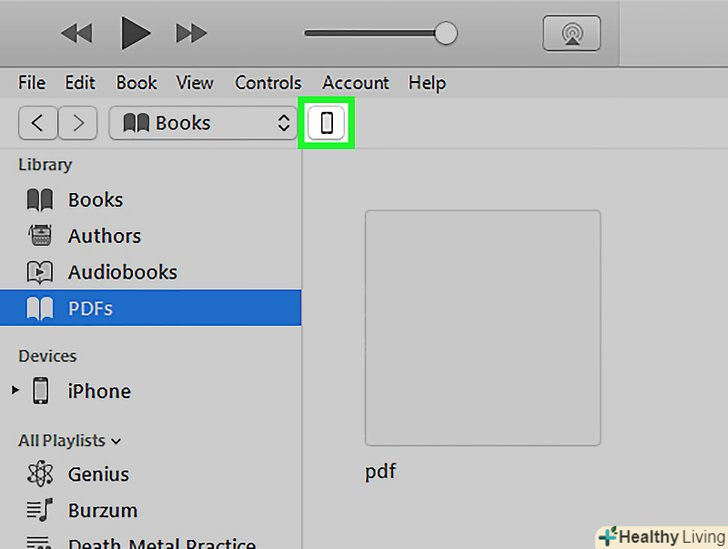This screenshot has width=728, height=549.
Task: Select Authors in the Library sidebar
Action: pos(104,236)
